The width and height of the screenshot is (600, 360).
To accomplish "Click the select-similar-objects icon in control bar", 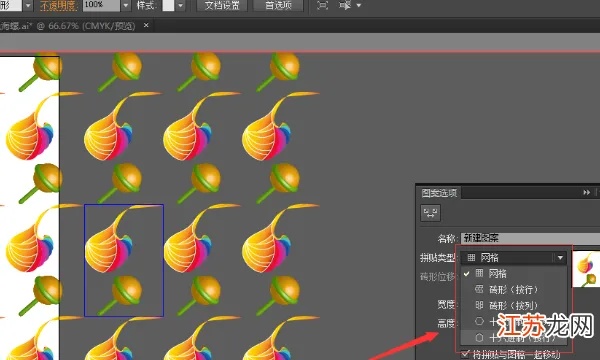I will click(x=345, y=5).
